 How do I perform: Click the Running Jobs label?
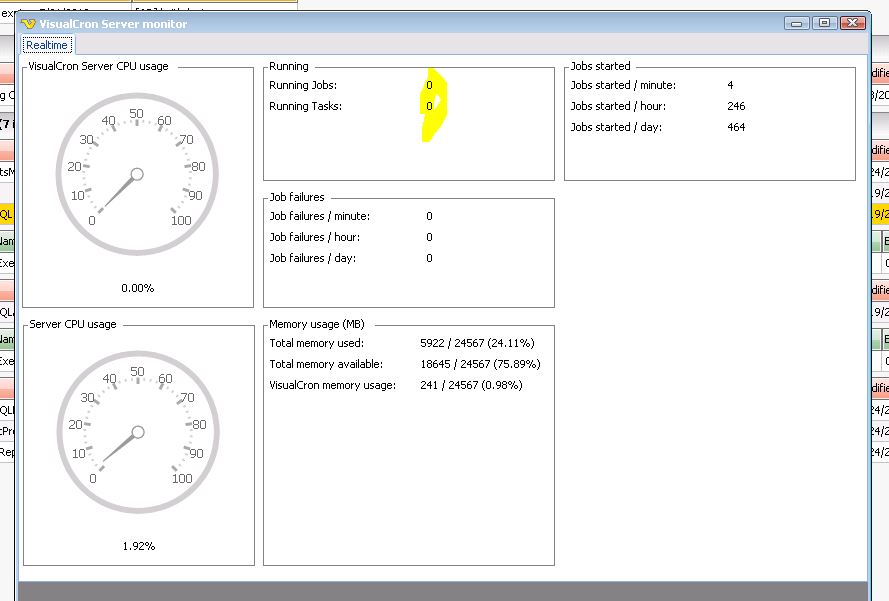(303, 85)
